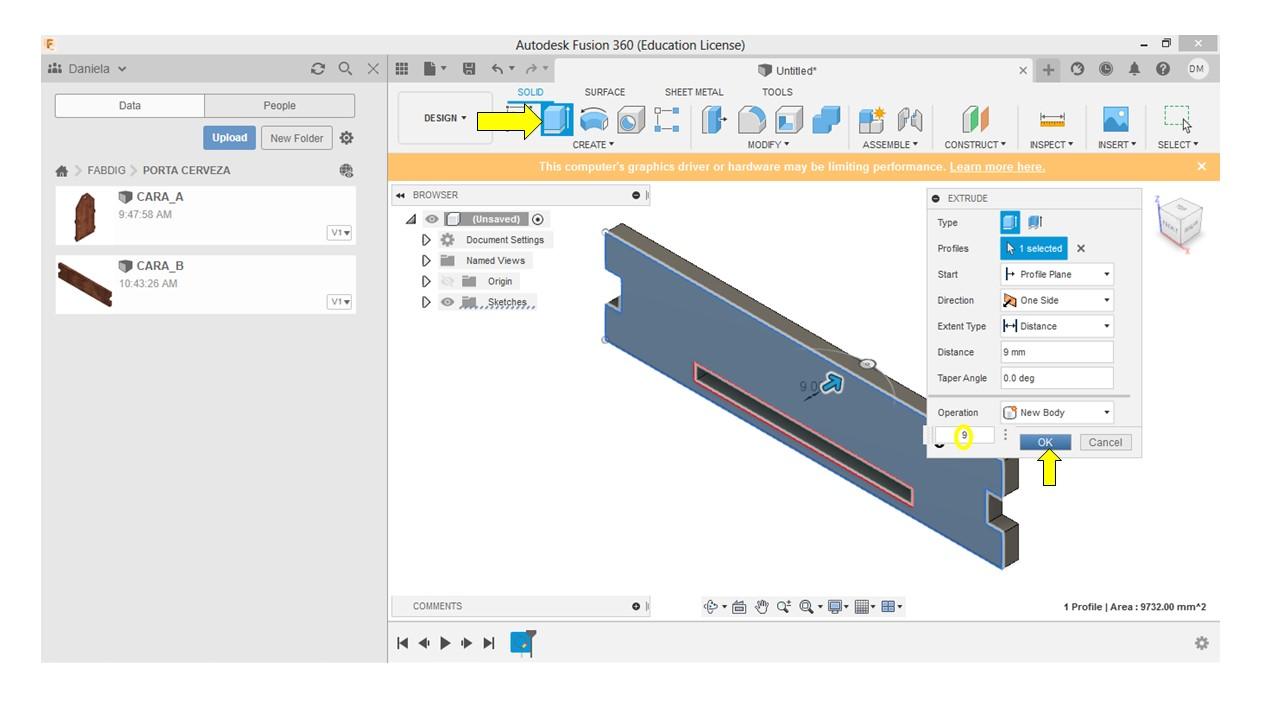
Task: Open the CARA_A design thumbnail
Action: coord(85,215)
